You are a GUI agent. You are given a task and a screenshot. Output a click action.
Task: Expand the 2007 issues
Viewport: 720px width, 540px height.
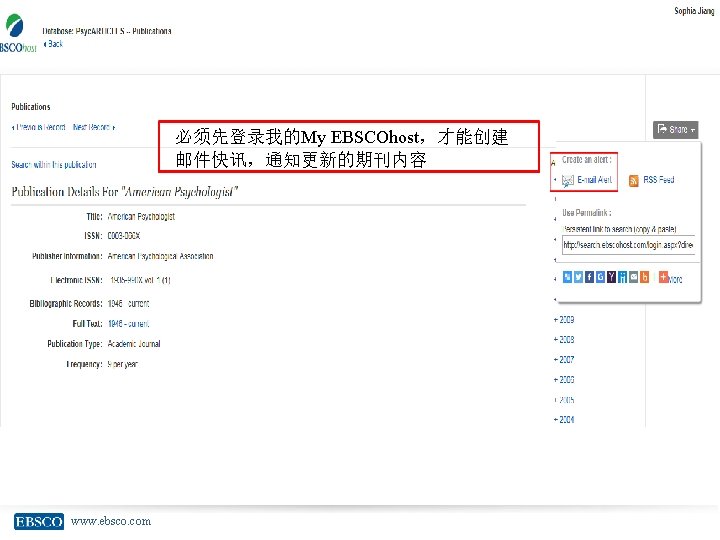coord(564,360)
